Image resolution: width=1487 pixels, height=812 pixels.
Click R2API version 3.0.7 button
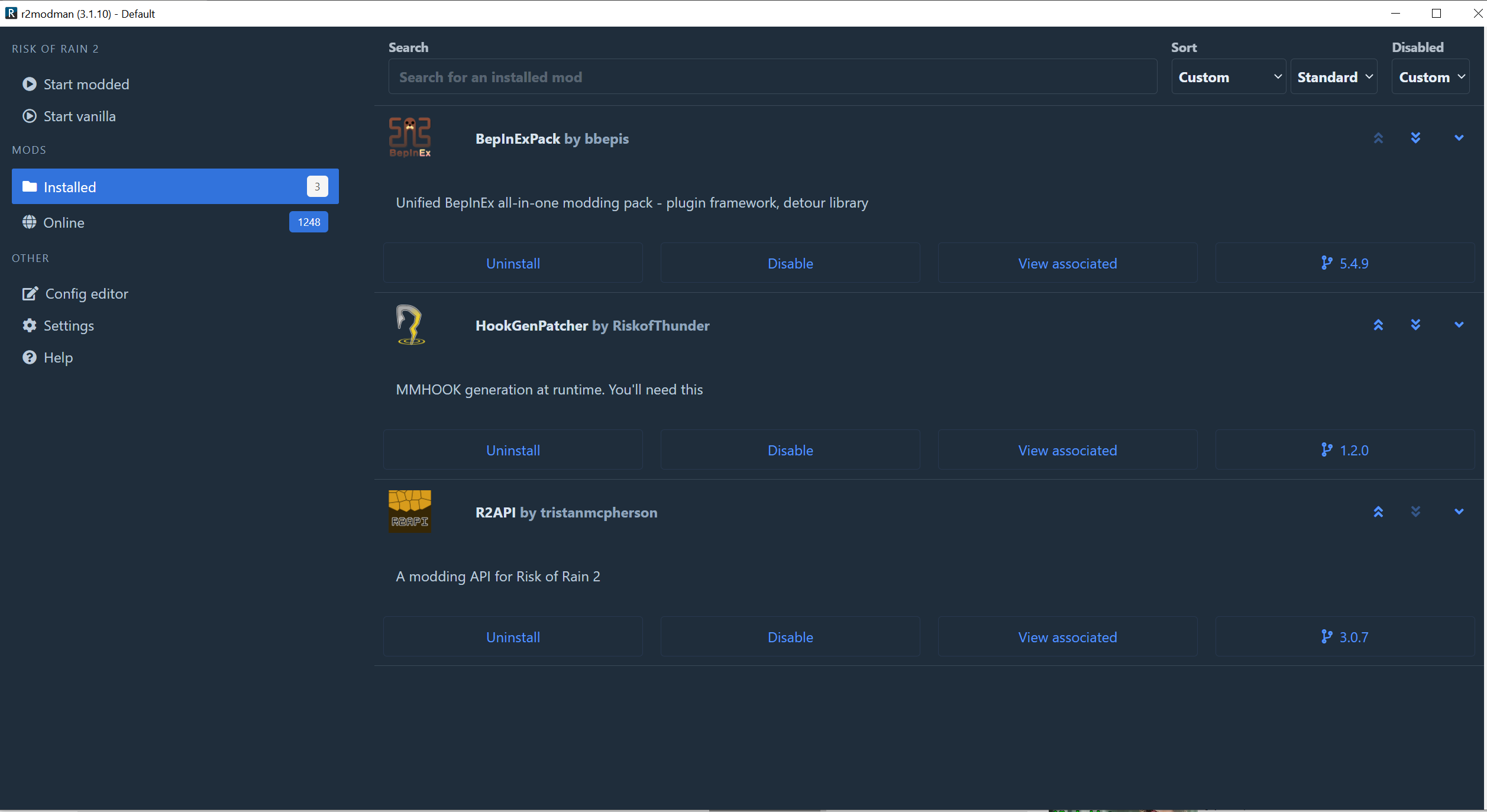pos(1345,637)
